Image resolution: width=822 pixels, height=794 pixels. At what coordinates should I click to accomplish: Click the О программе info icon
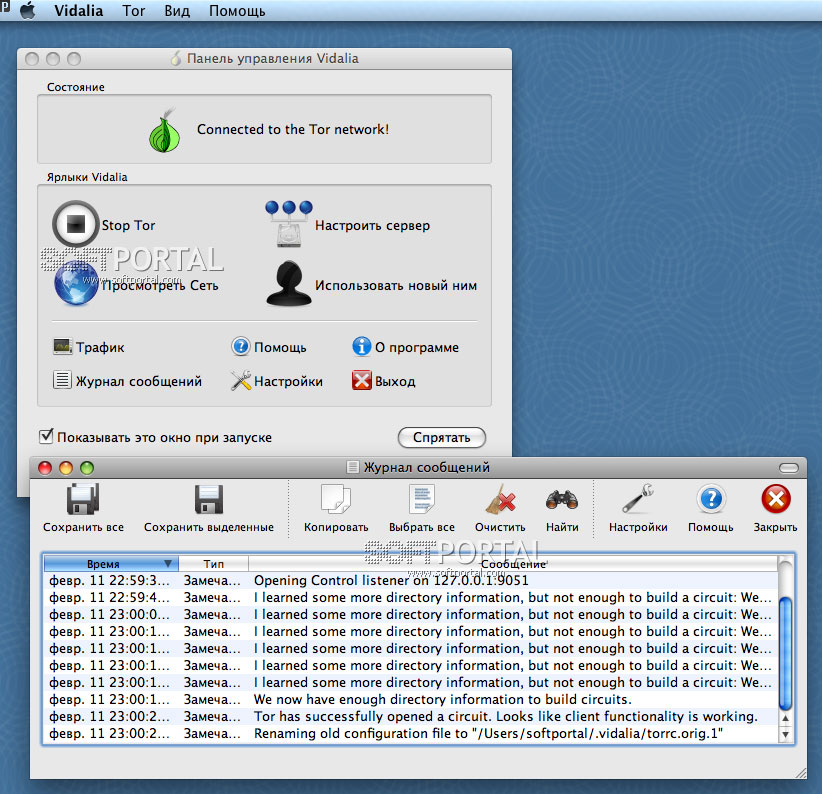362,346
